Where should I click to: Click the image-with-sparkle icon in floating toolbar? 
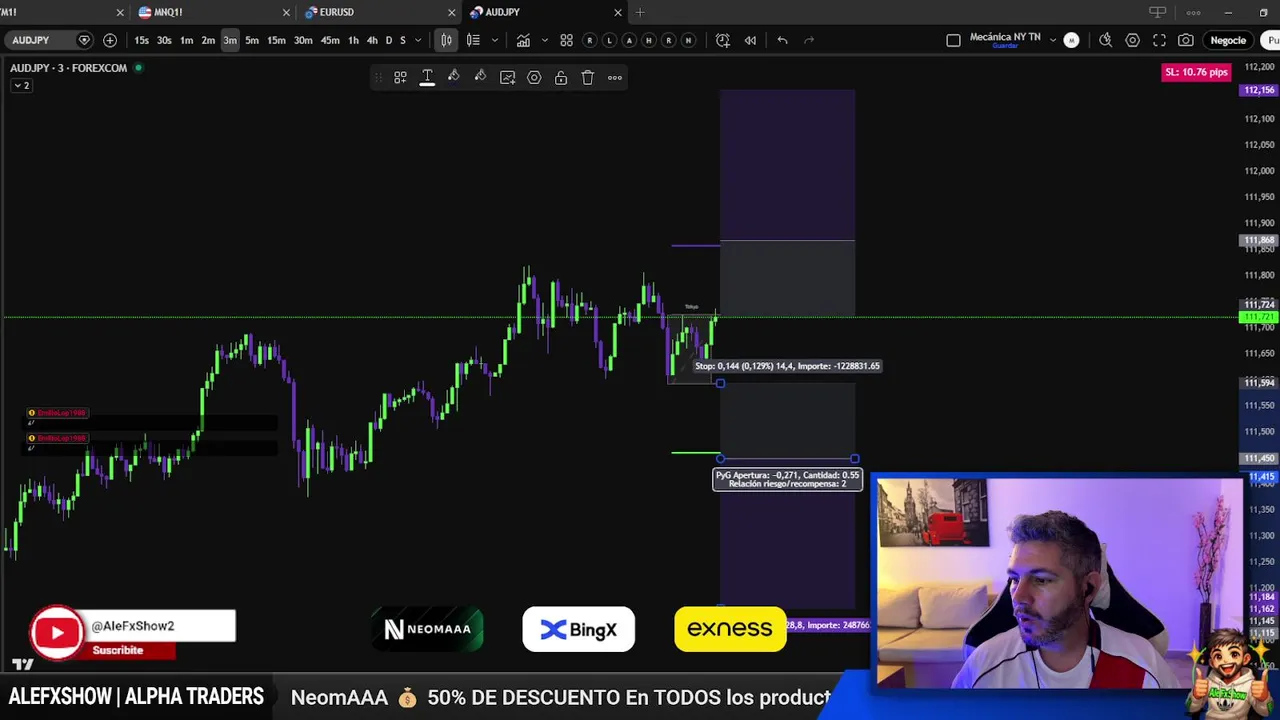tap(507, 77)
